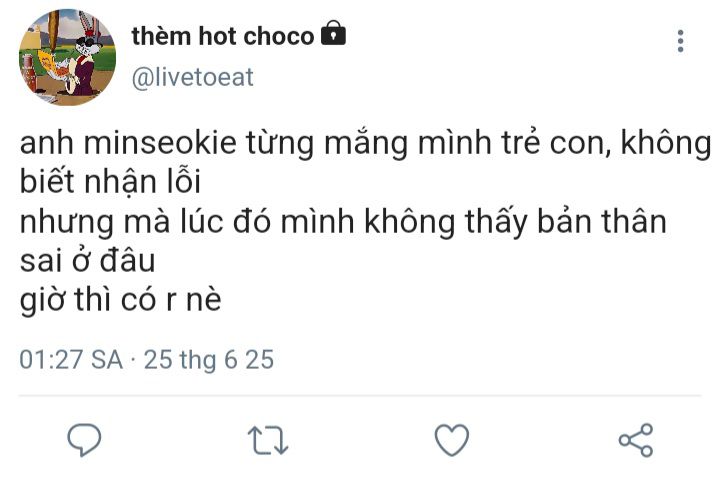The height and width of the screenshot is (483, 720).
Task: Click the word choco in the display name
Action: [279, 36]
